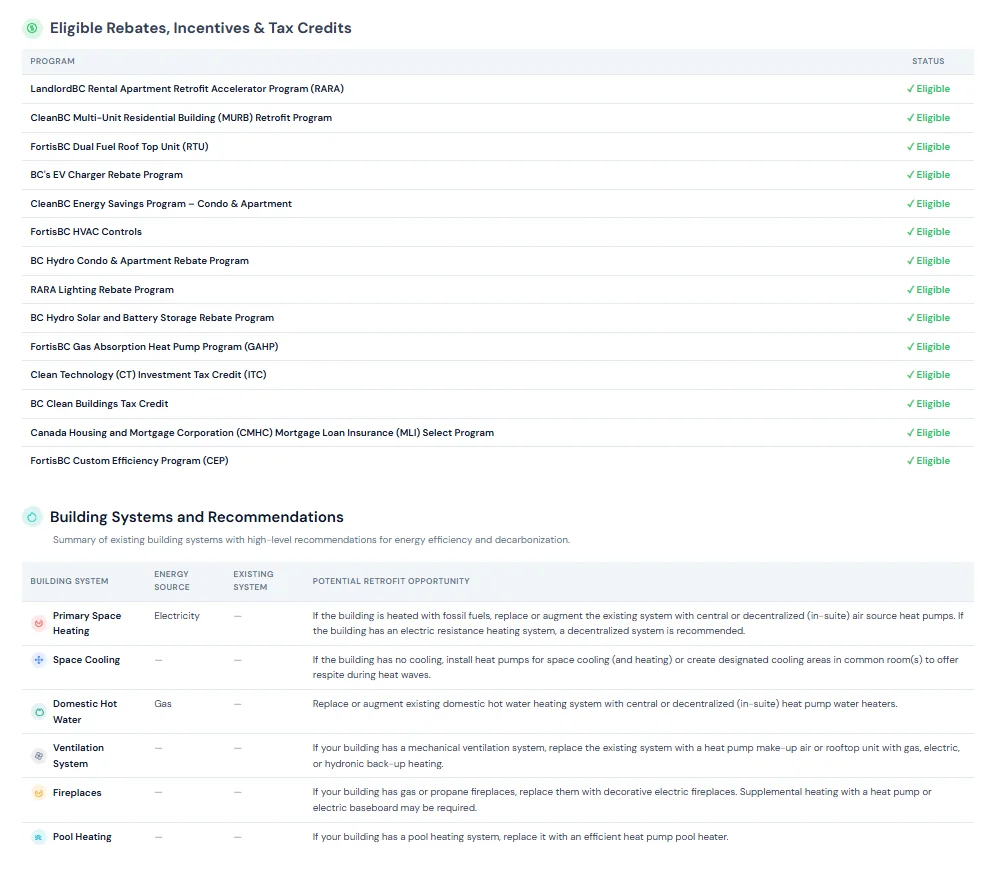Click the Space Cooling label
This screenshot has height=873, width=995.
(86, 660)
